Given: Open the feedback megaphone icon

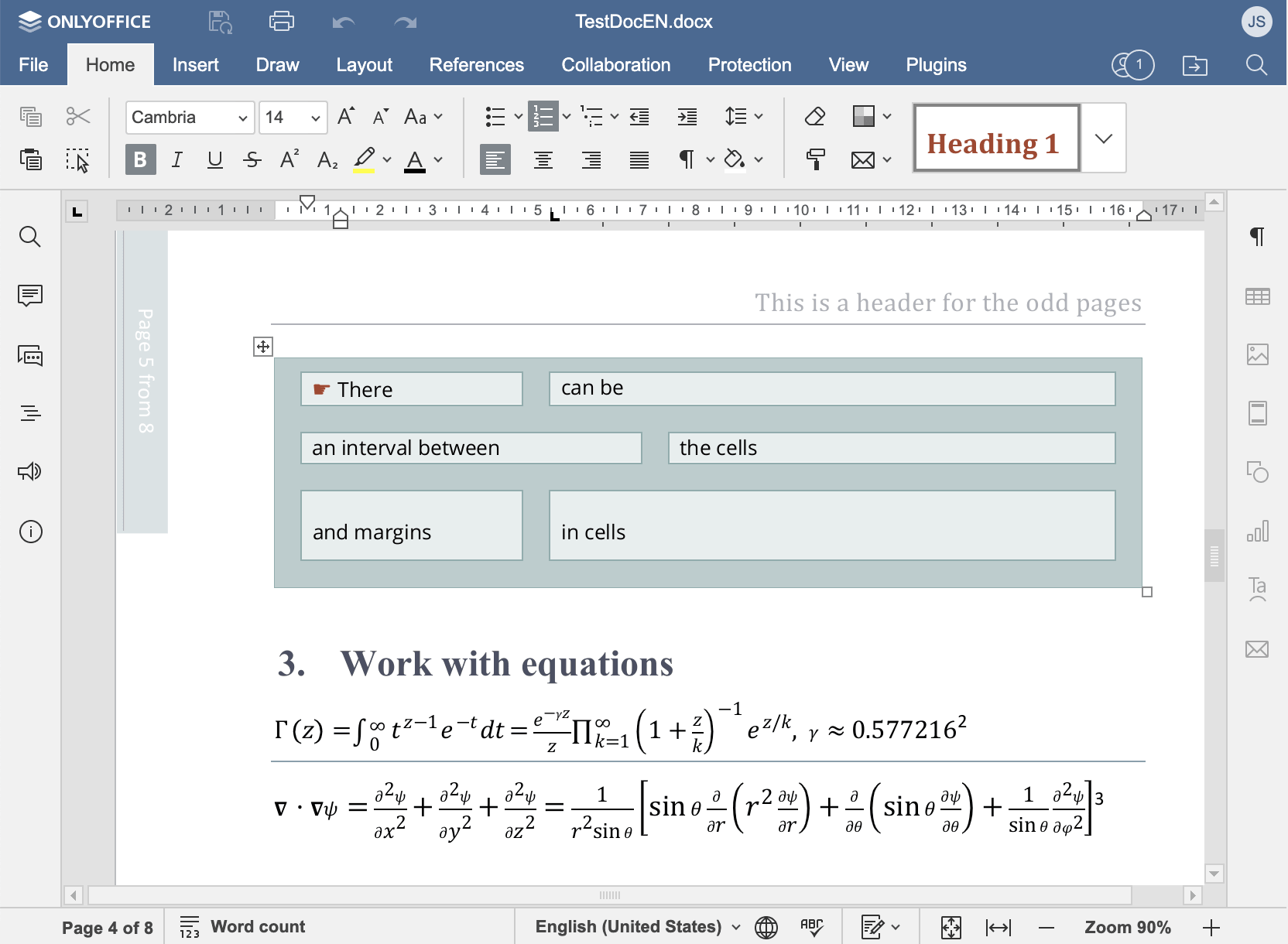Looking at the screenshot, I should (x=30, y=472).
